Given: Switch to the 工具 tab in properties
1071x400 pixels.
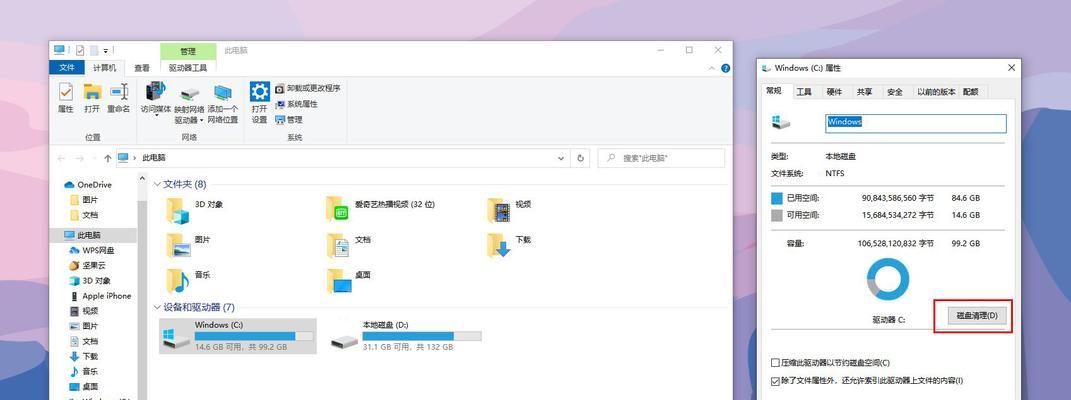Looking at the screenshot, I should [x=804, y=91].
